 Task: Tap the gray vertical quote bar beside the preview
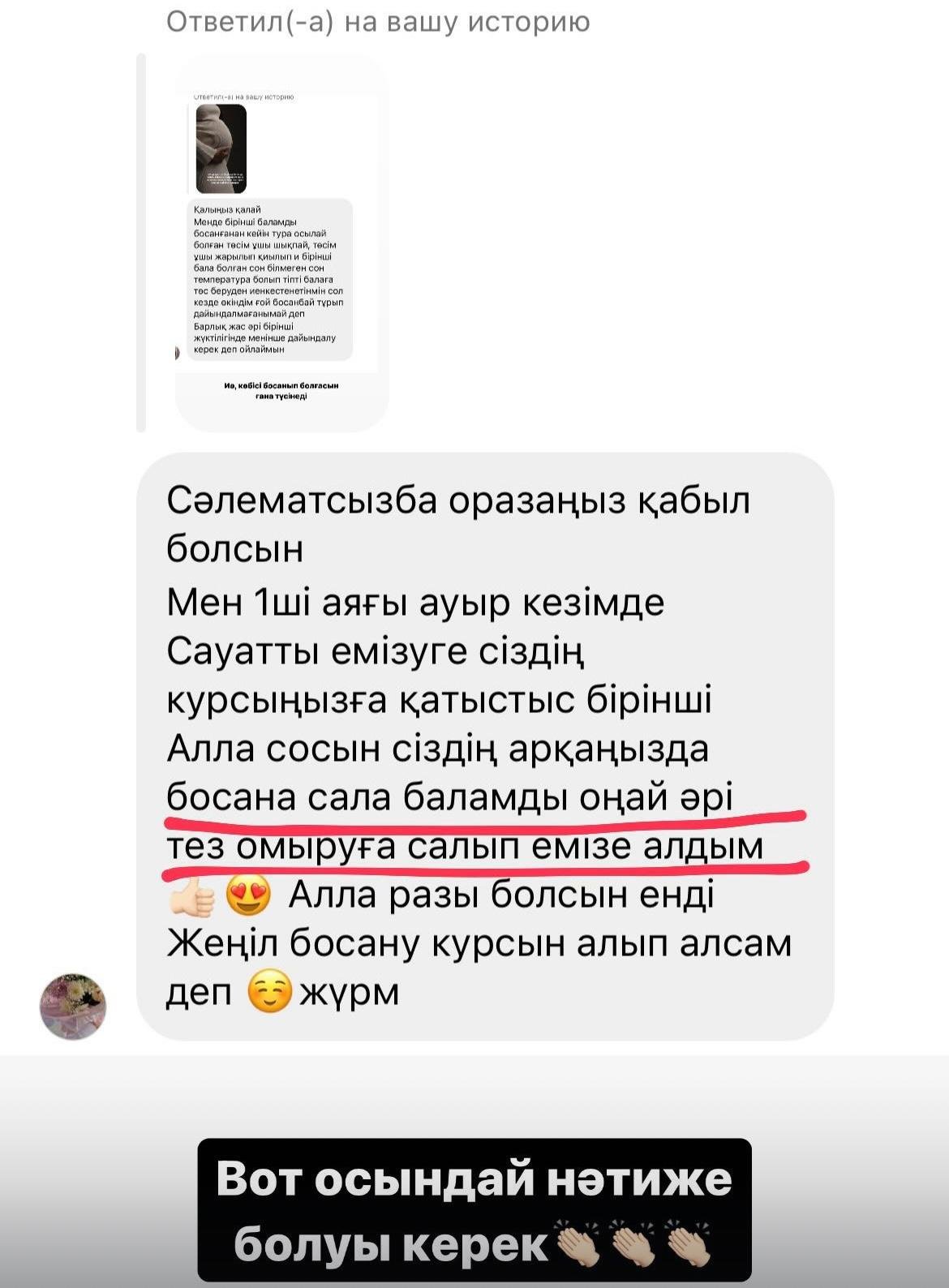coord(141,243)
